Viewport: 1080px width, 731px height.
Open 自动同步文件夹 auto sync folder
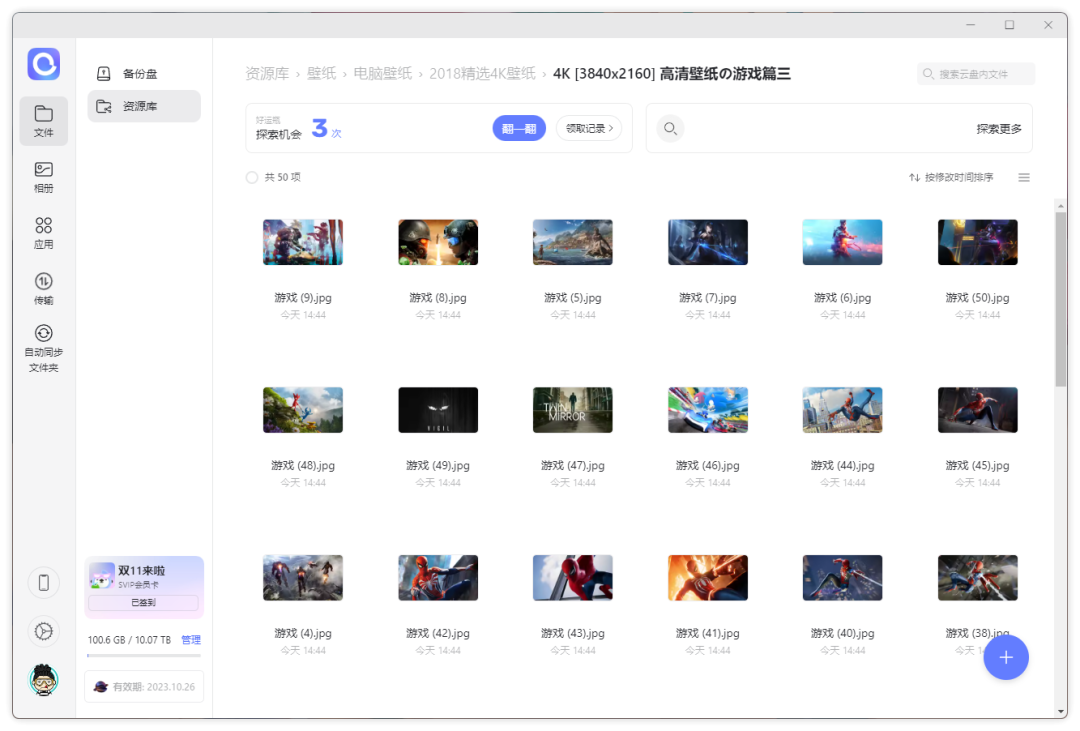coord(43,347)
